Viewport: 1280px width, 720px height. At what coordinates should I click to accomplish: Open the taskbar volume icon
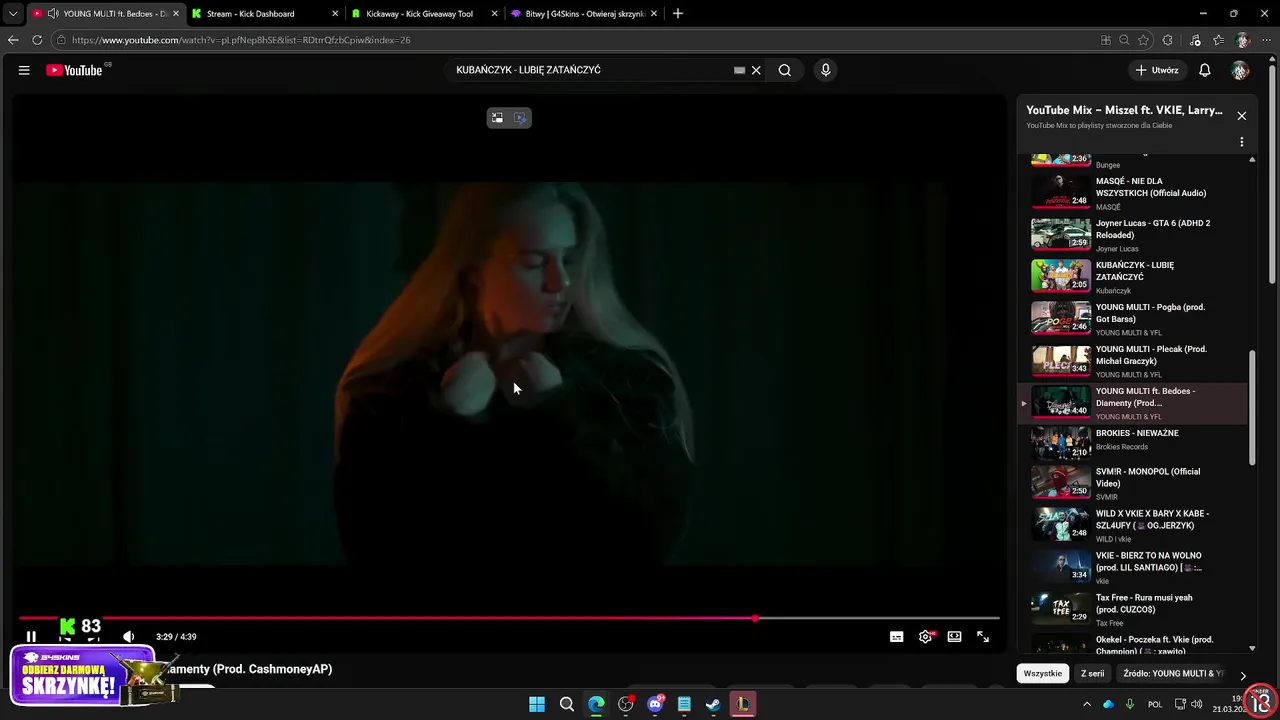(1197, 704)
